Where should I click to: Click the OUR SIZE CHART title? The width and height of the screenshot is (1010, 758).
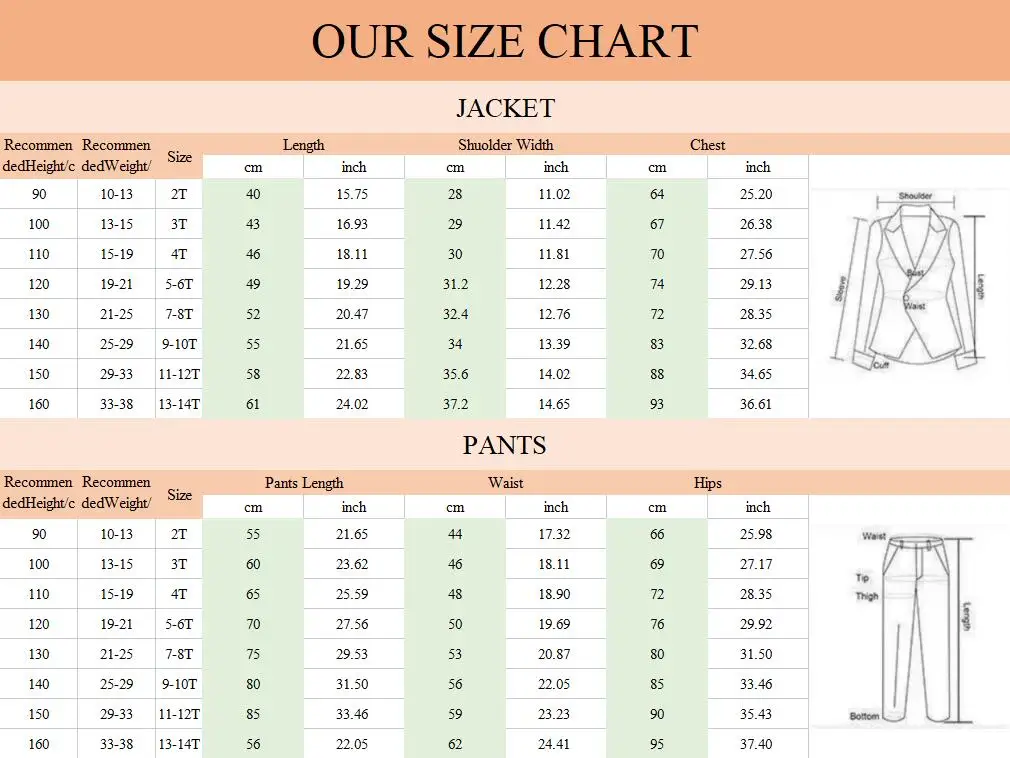(504, 41)
